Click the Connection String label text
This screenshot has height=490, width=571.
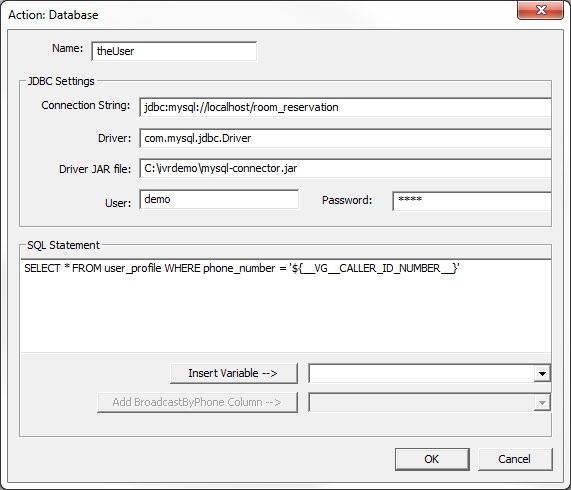pos(86,105)
